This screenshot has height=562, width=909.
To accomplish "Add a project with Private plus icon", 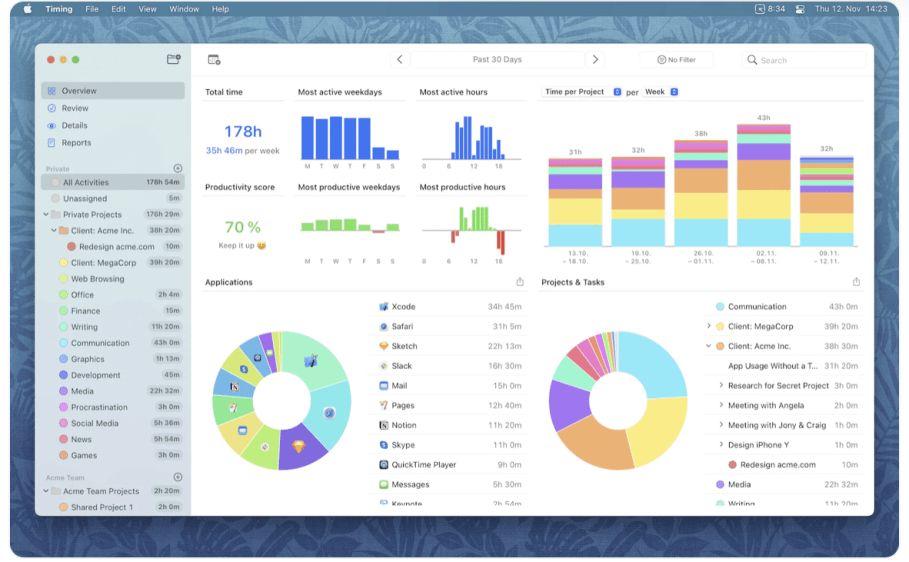I will click(178, 168).
